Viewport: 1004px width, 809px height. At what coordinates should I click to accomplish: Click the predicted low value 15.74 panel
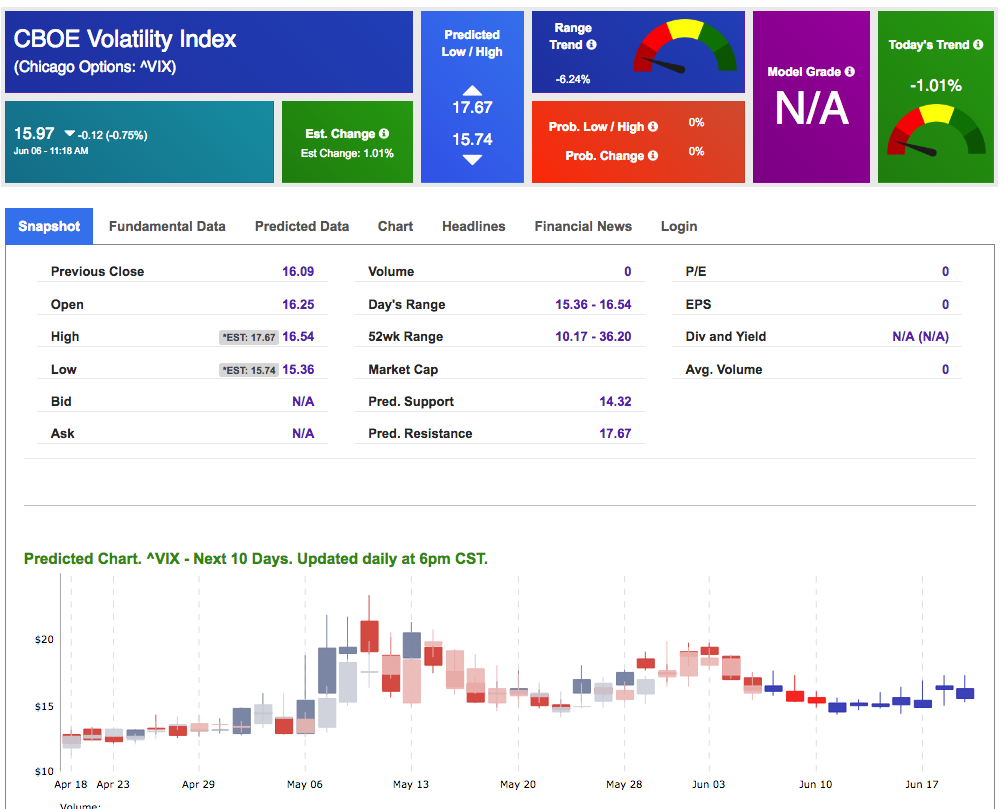(x=473, y=139)
